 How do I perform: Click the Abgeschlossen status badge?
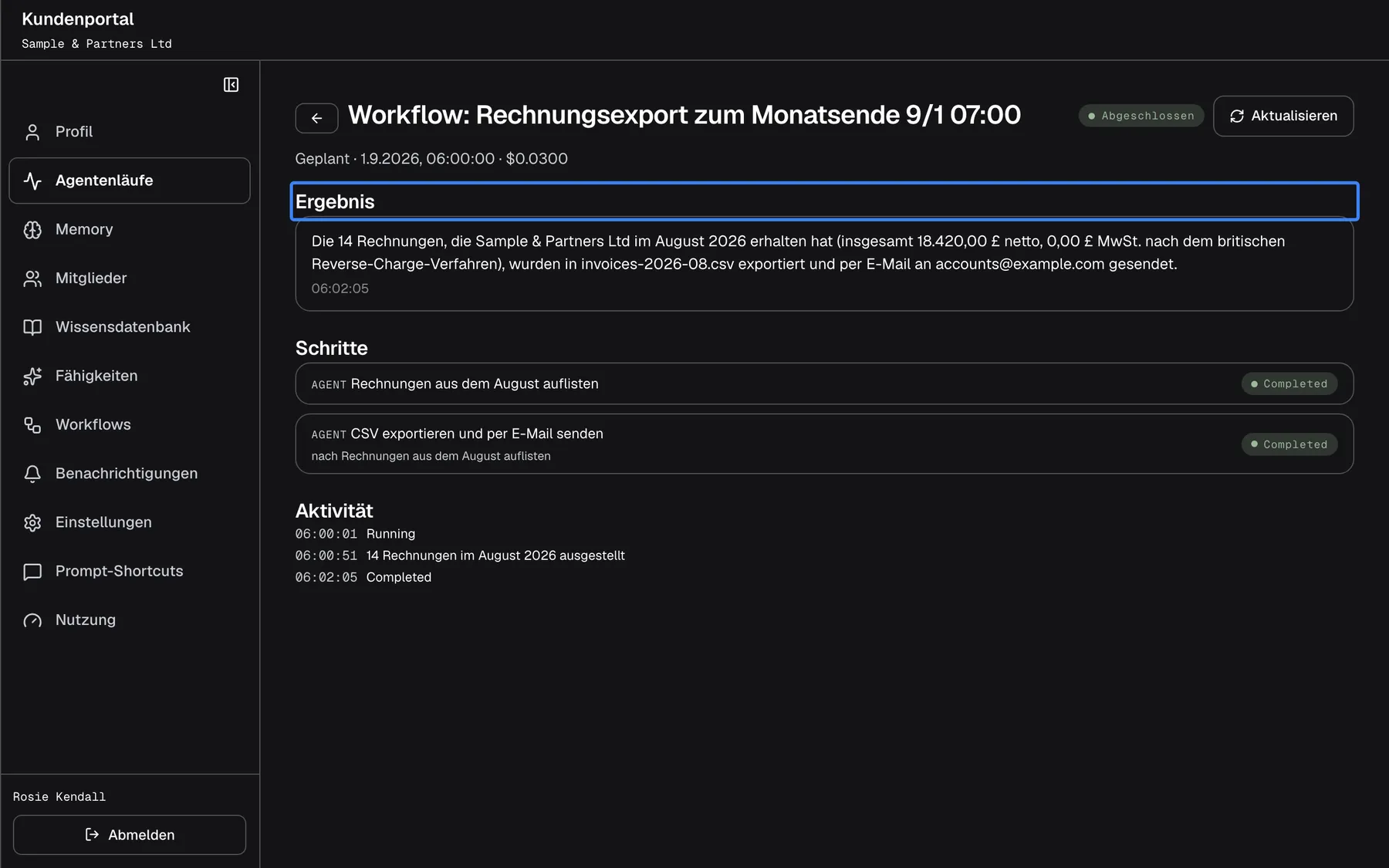click(x=1141, y=116)
